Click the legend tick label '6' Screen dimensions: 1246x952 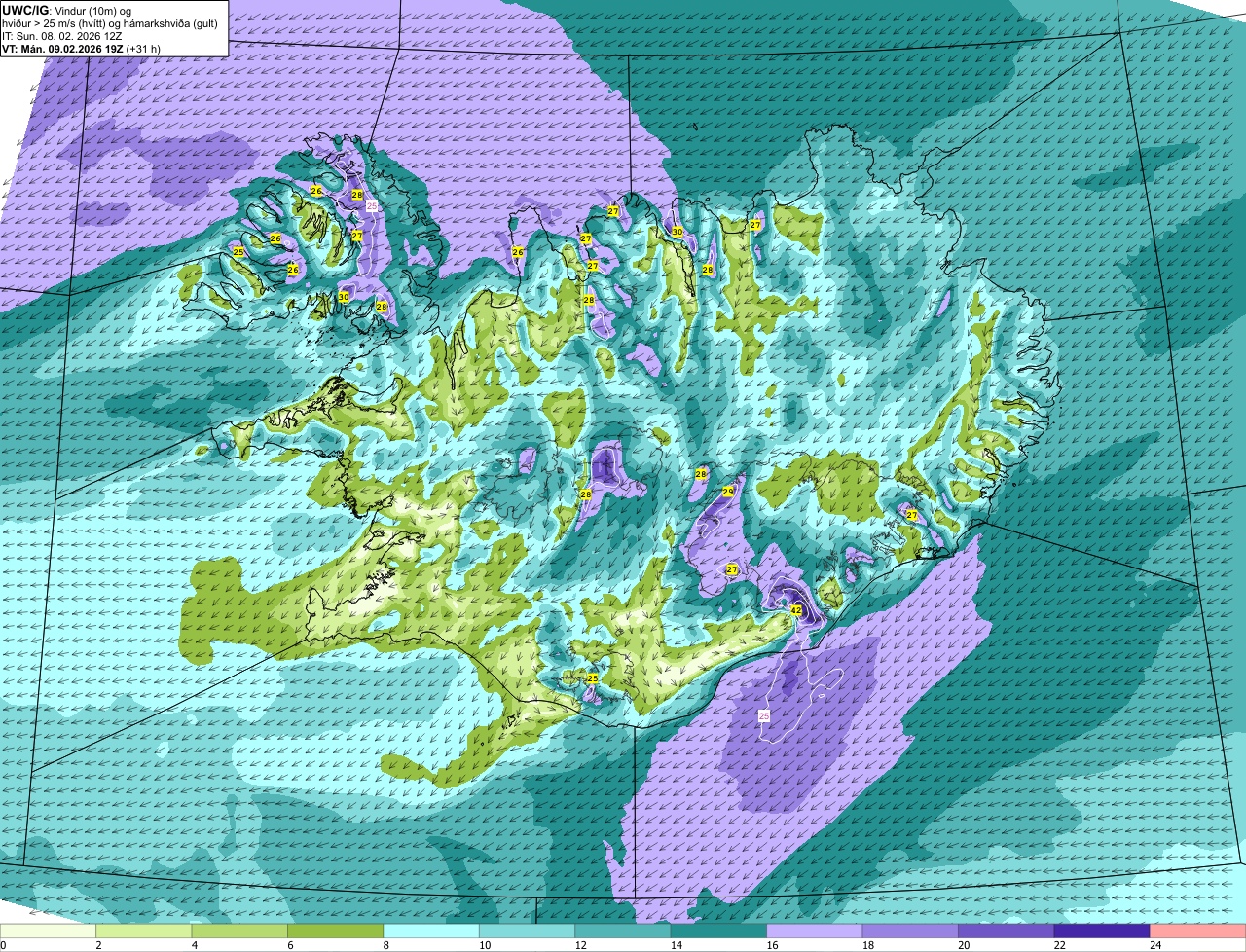(289, 945)
